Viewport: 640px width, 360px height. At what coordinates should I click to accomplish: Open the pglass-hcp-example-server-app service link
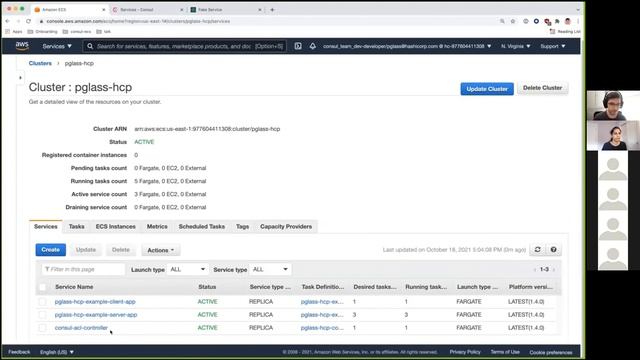(96, 315)
